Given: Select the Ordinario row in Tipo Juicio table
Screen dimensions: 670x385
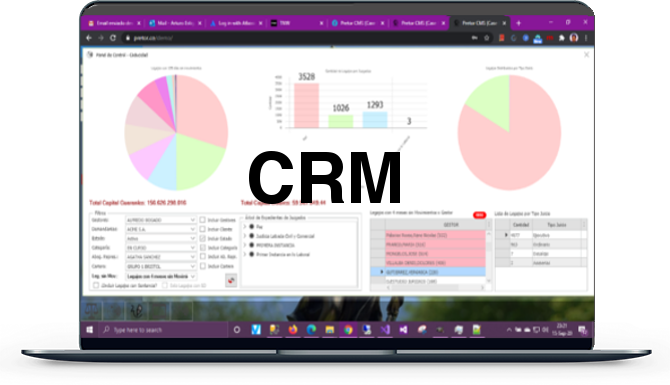Looking at the screenshot, I should click(x=541, y=244).
